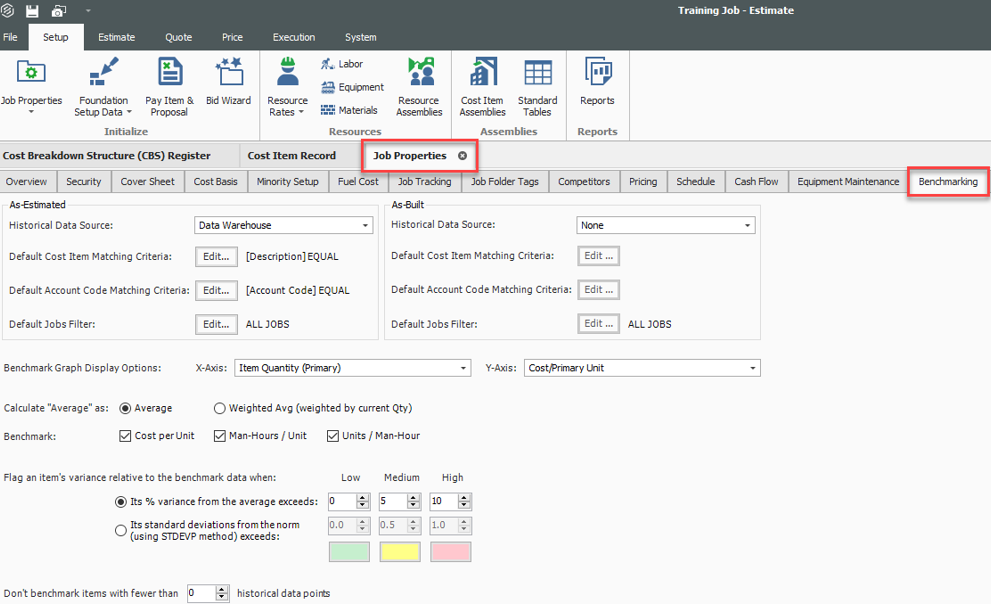Viewport: 991px width, 605px height.
Task: Toggle Man-Hours / Unit checkbox
Action: point(221,436)
